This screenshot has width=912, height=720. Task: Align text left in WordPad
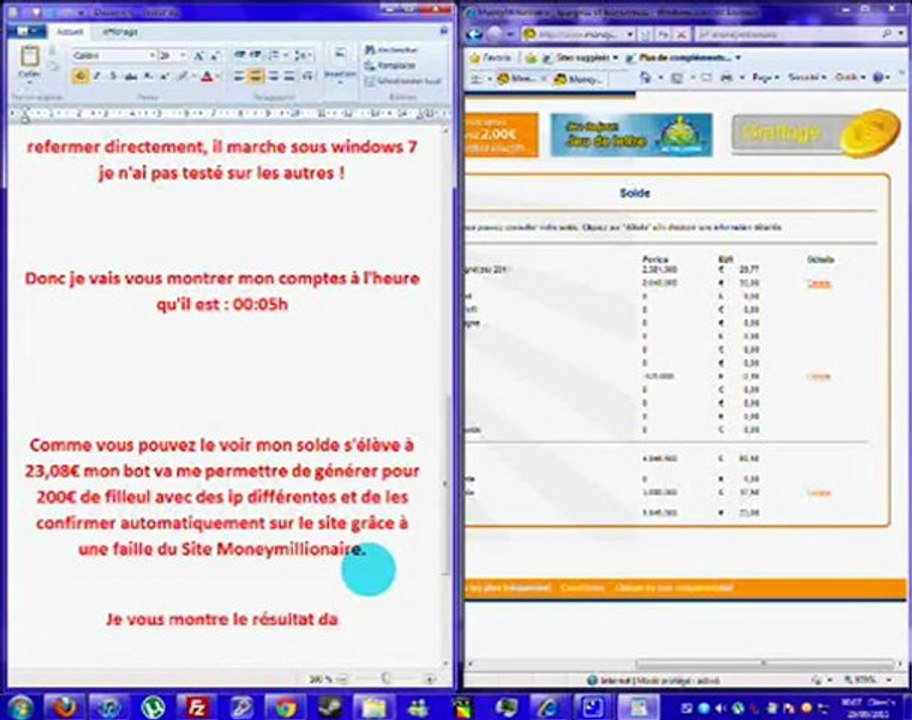pyautogui.click(x=239, y=76)
